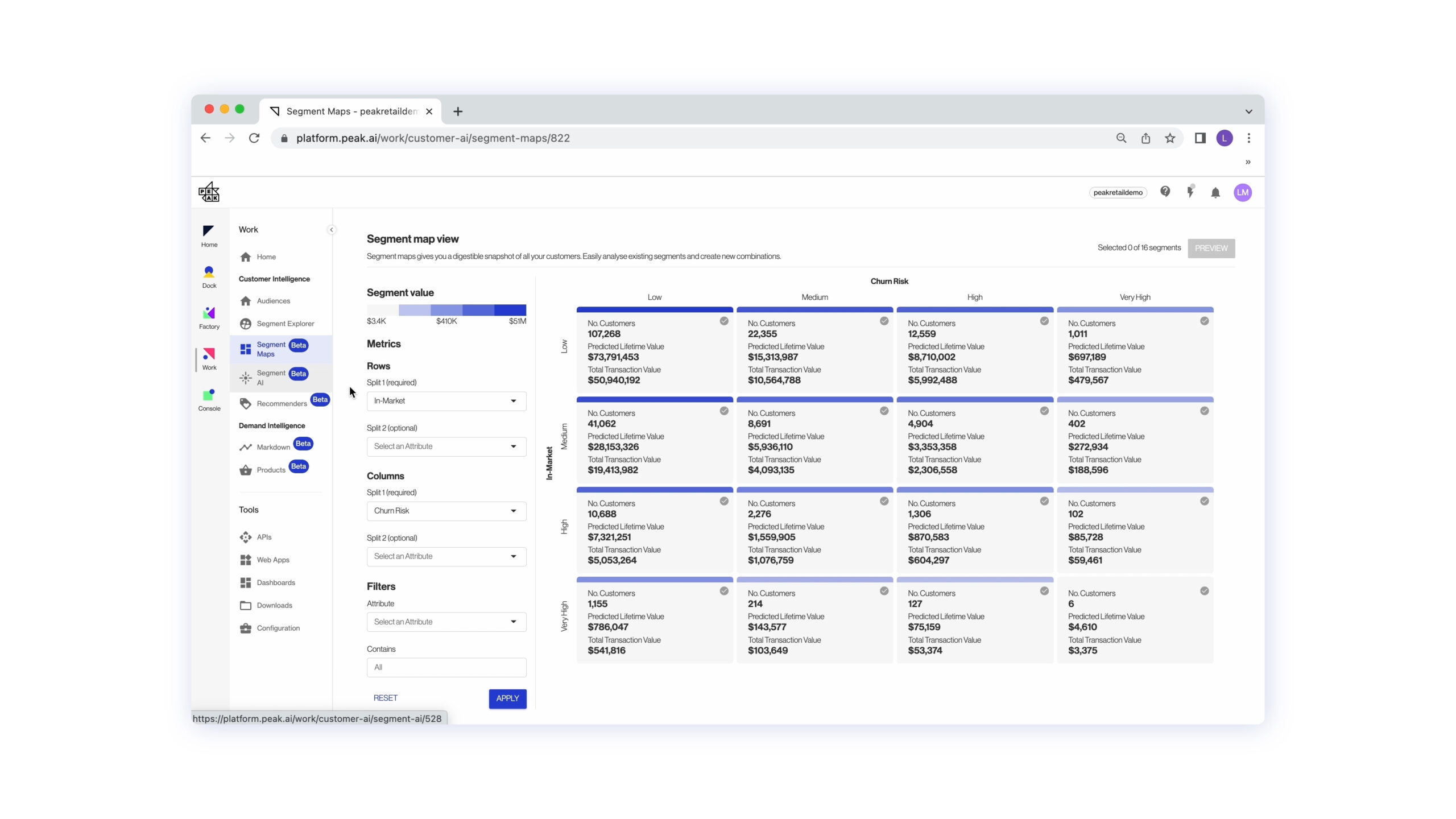Click the lightning bolt activity icon
Image resolution: width=1456 pixels, height=819 pixels.
1190,192
